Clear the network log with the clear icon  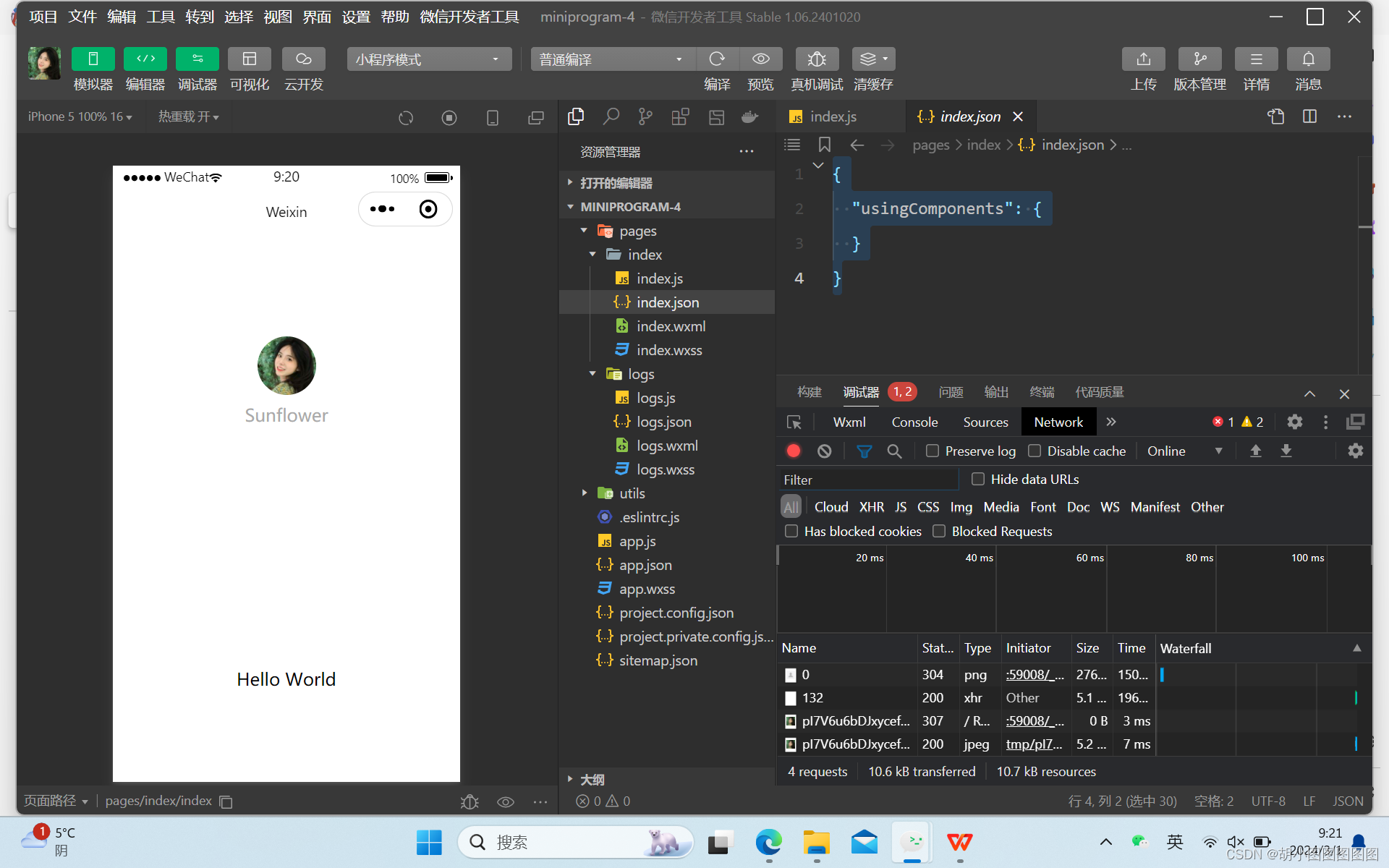point(824,451)
